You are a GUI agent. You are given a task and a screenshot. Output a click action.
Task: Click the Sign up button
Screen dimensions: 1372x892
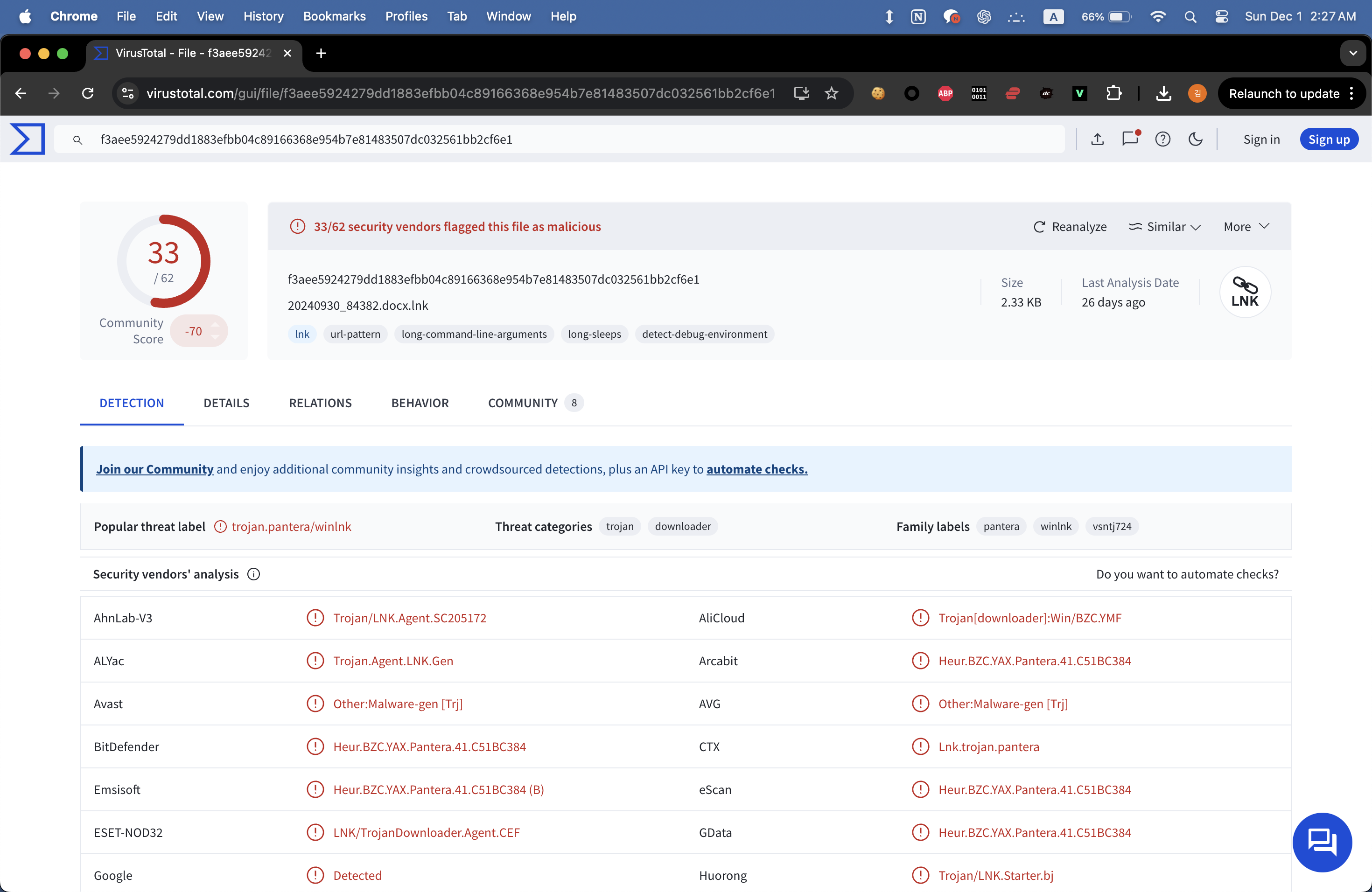[x=1328, y=139]
